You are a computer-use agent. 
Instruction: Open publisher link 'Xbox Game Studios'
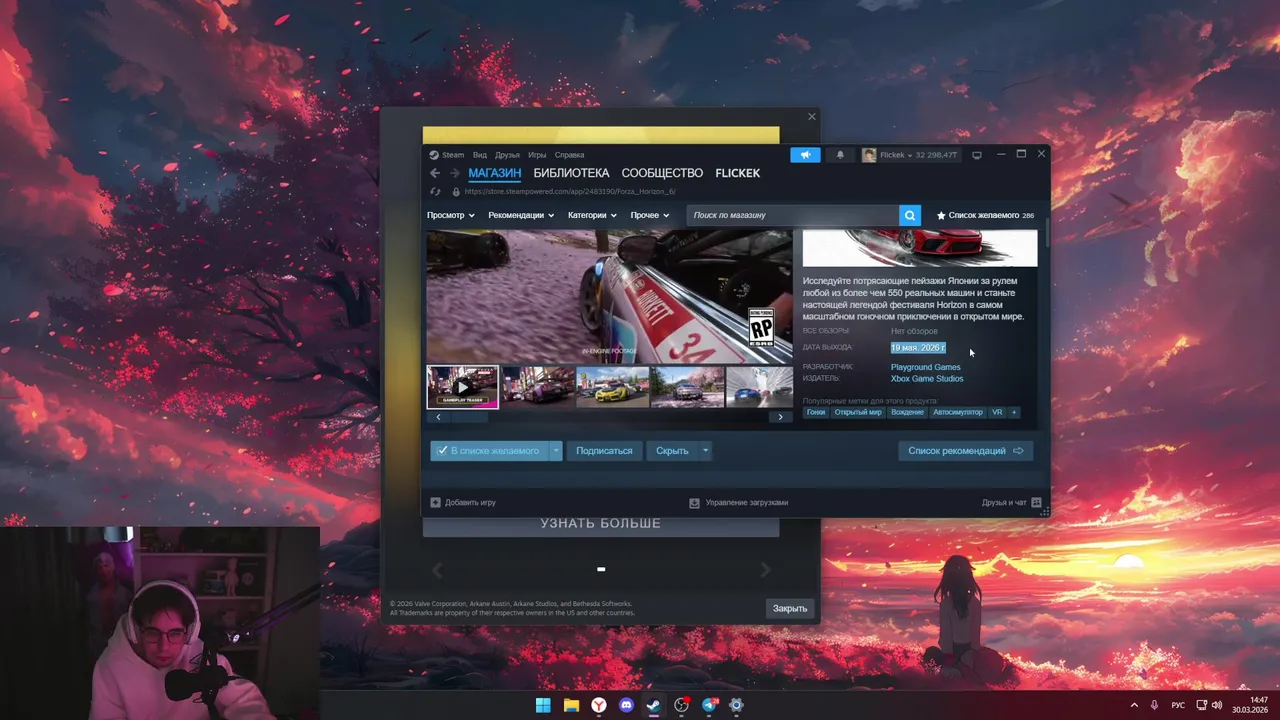[x=926, y=379]
